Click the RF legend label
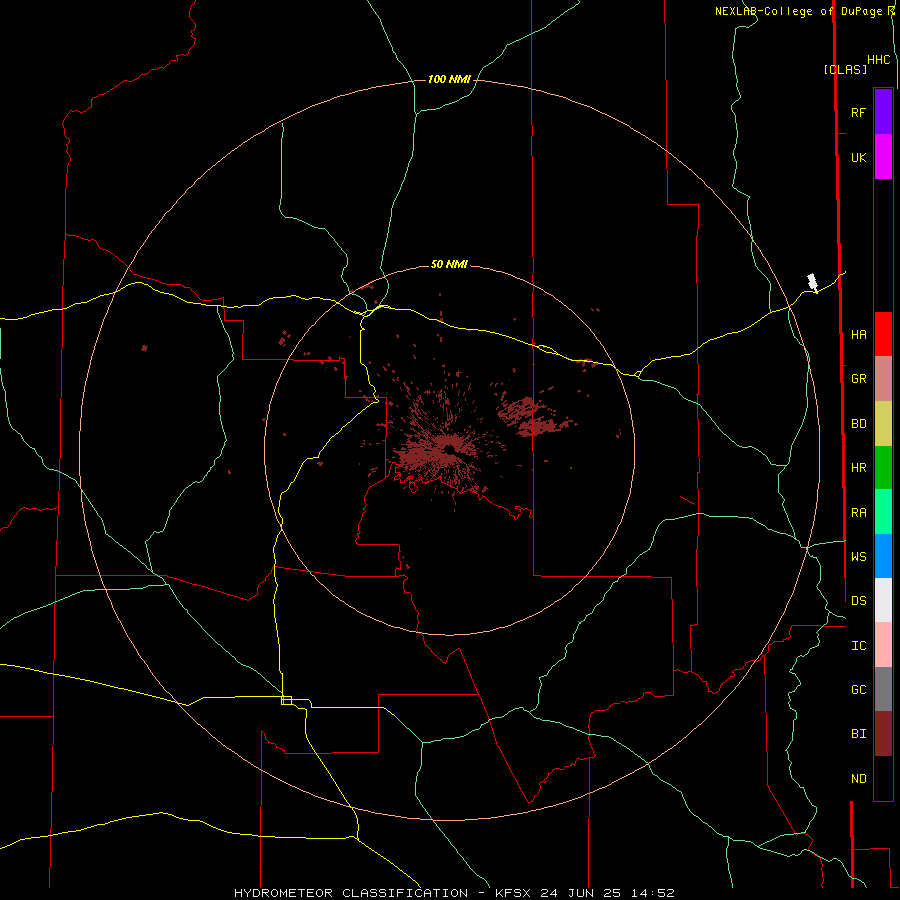 tap(858, 113)
